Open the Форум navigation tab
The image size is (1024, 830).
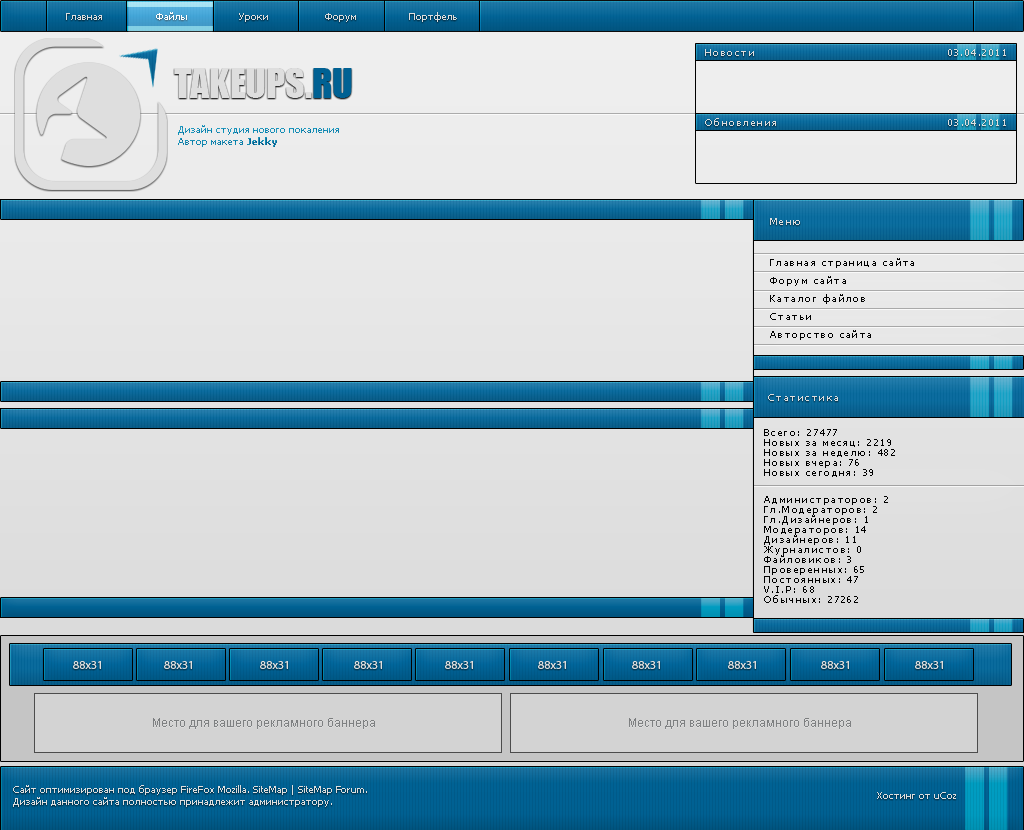(x=341, y=17)
